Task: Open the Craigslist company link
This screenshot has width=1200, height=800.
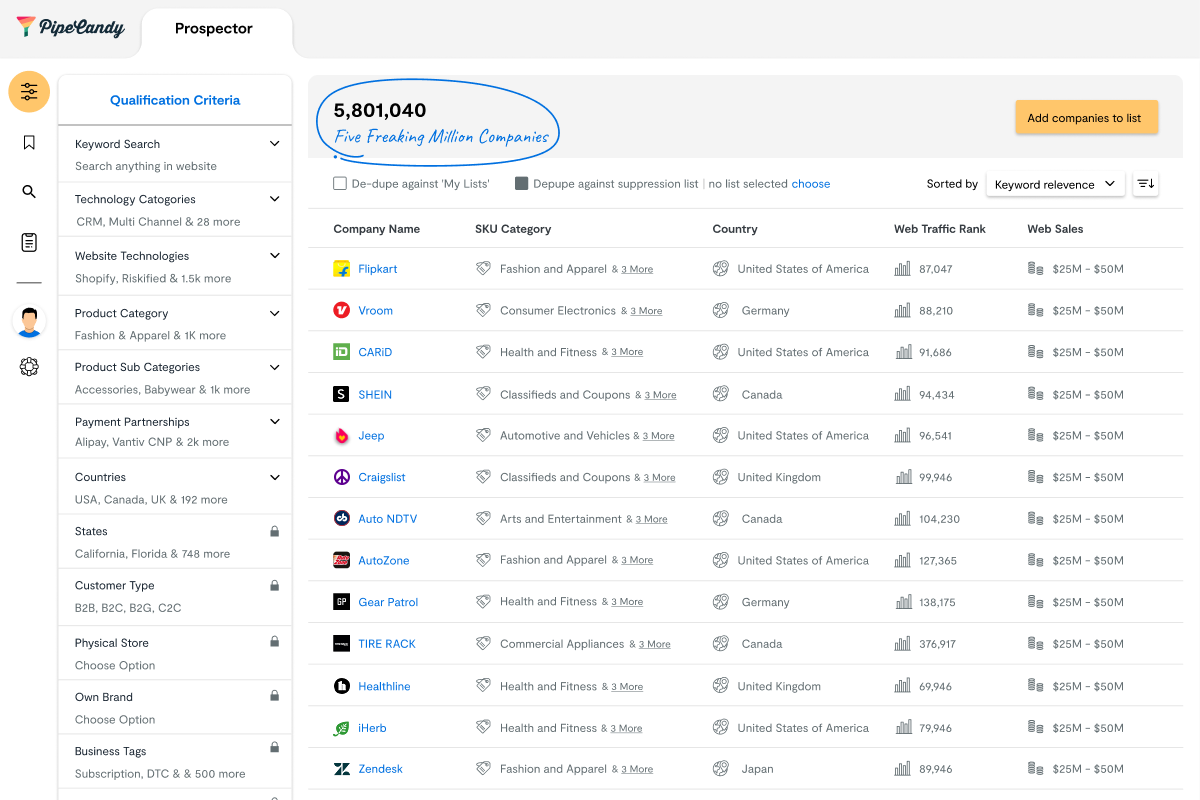Action: 382,477
